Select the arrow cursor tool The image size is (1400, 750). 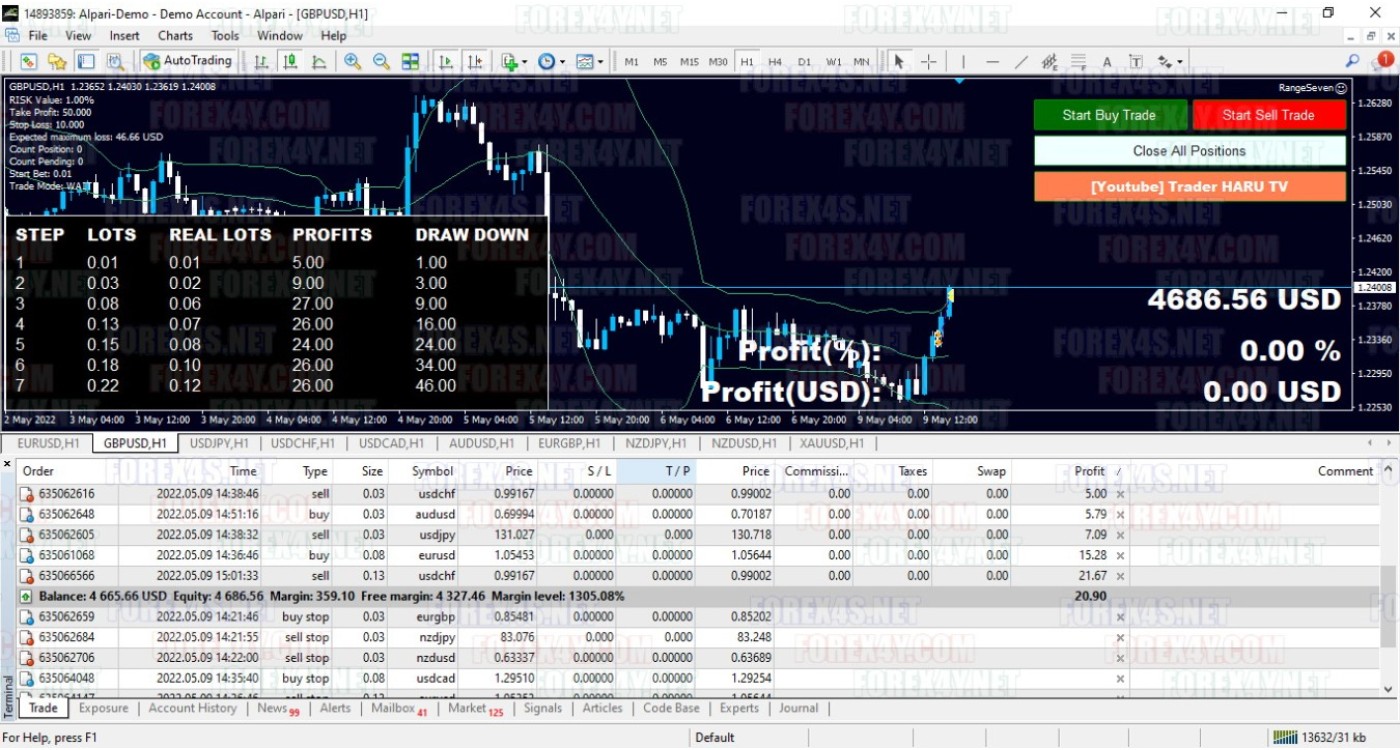point(899,62)
